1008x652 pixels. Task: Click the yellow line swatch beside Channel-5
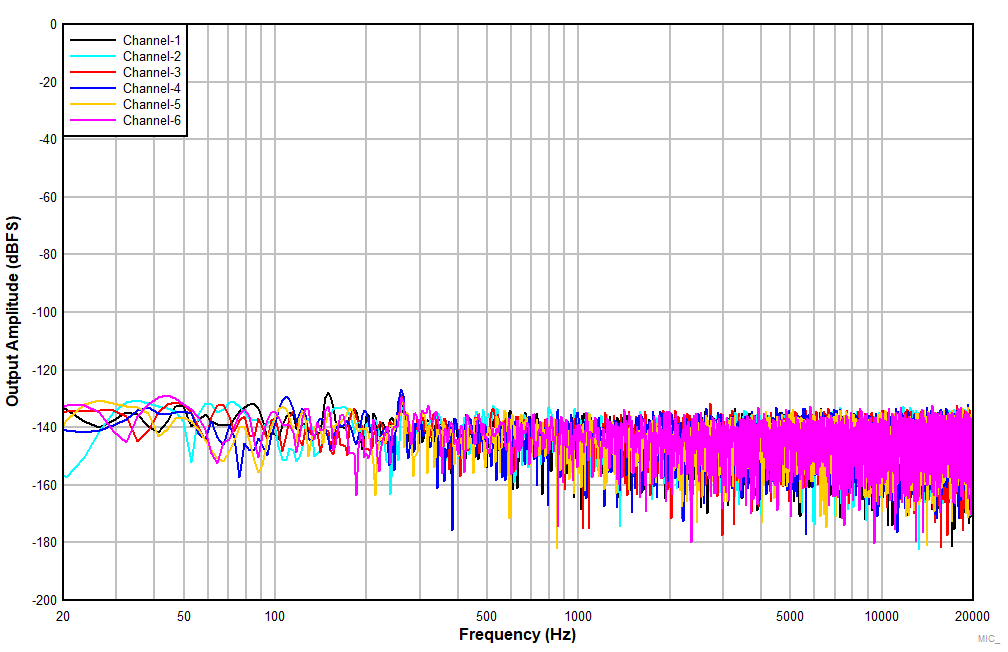pos(92,104)
